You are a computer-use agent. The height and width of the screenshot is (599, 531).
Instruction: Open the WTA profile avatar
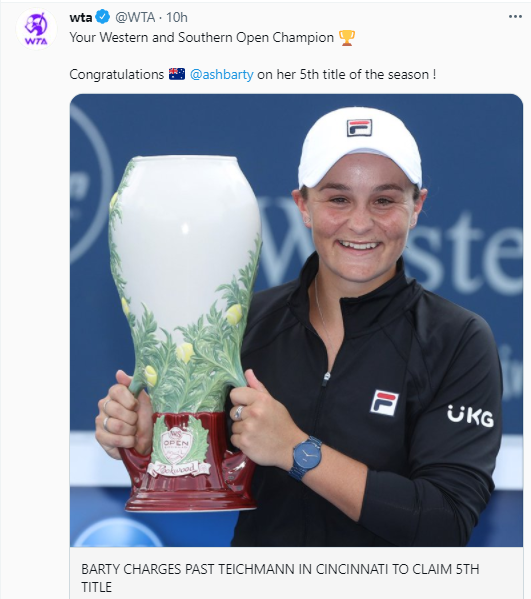coord(36,29)
